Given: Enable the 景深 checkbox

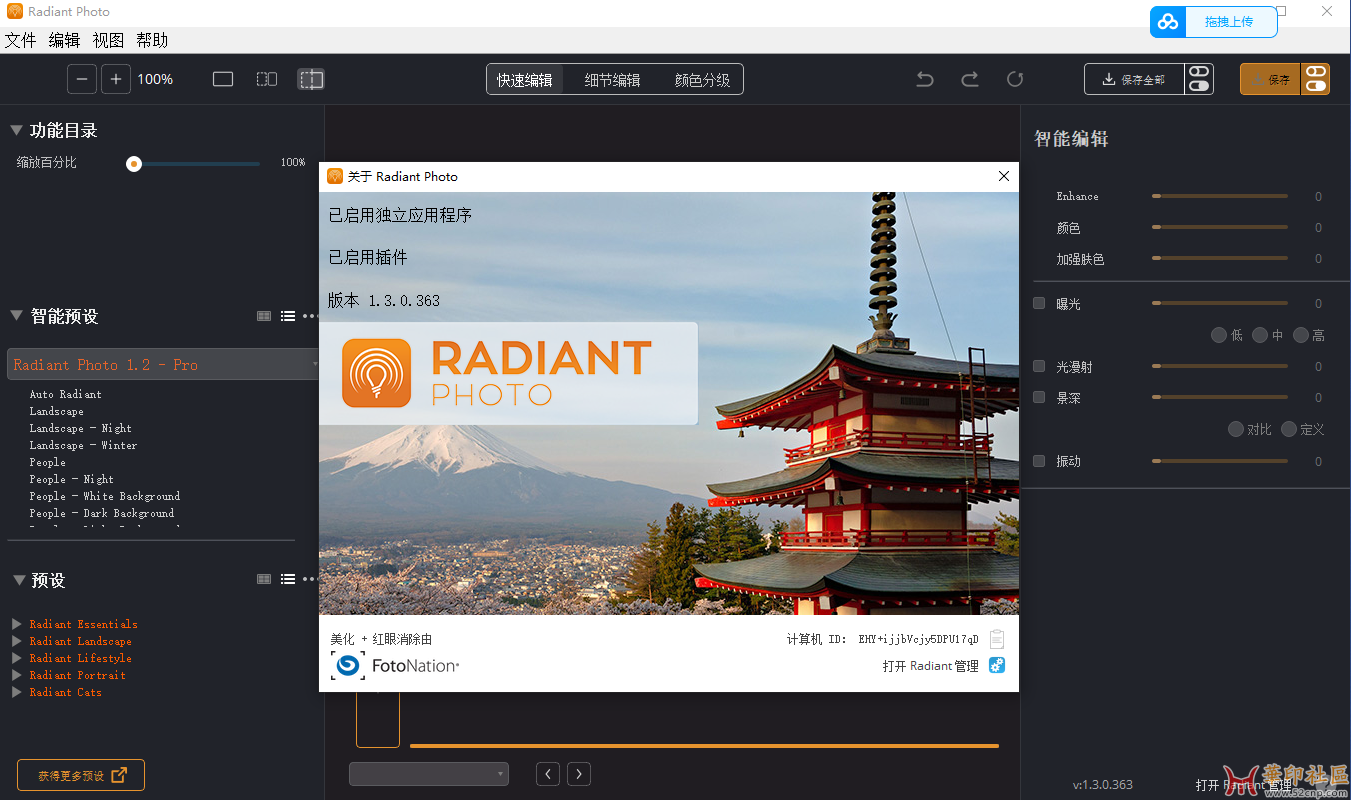Looking at the screenshot, I should click(x=1039, y=397).
